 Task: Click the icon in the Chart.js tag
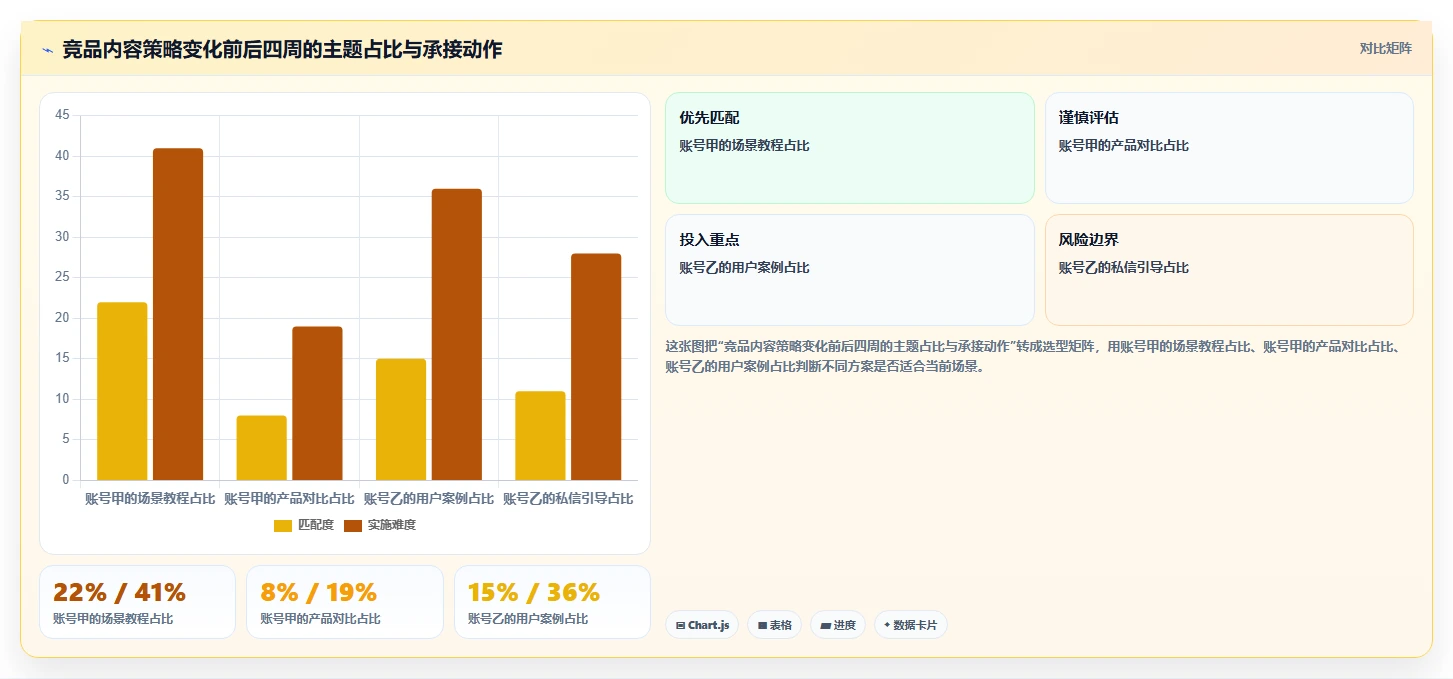(681, 626)
